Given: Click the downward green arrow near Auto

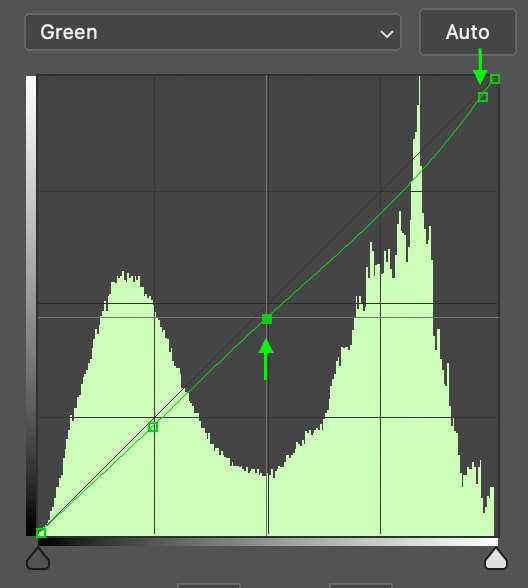Looking at the screenshot, I should (x=480, y=66).
